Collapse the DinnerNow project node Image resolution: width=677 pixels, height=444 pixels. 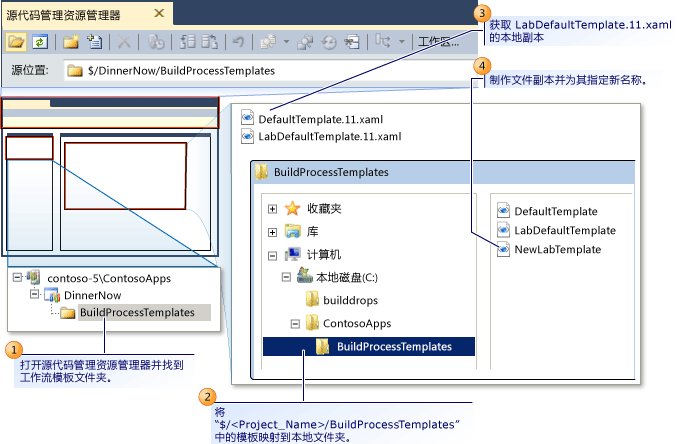click(x=35, y=295)
